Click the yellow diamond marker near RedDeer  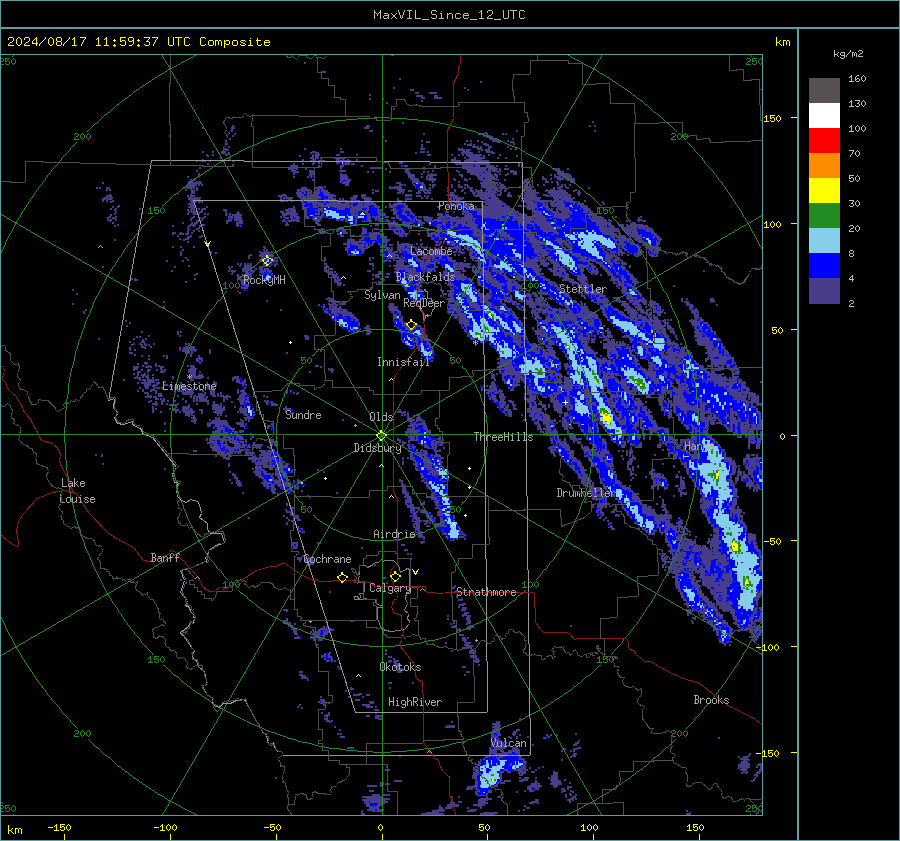click(x=411, y=325)
